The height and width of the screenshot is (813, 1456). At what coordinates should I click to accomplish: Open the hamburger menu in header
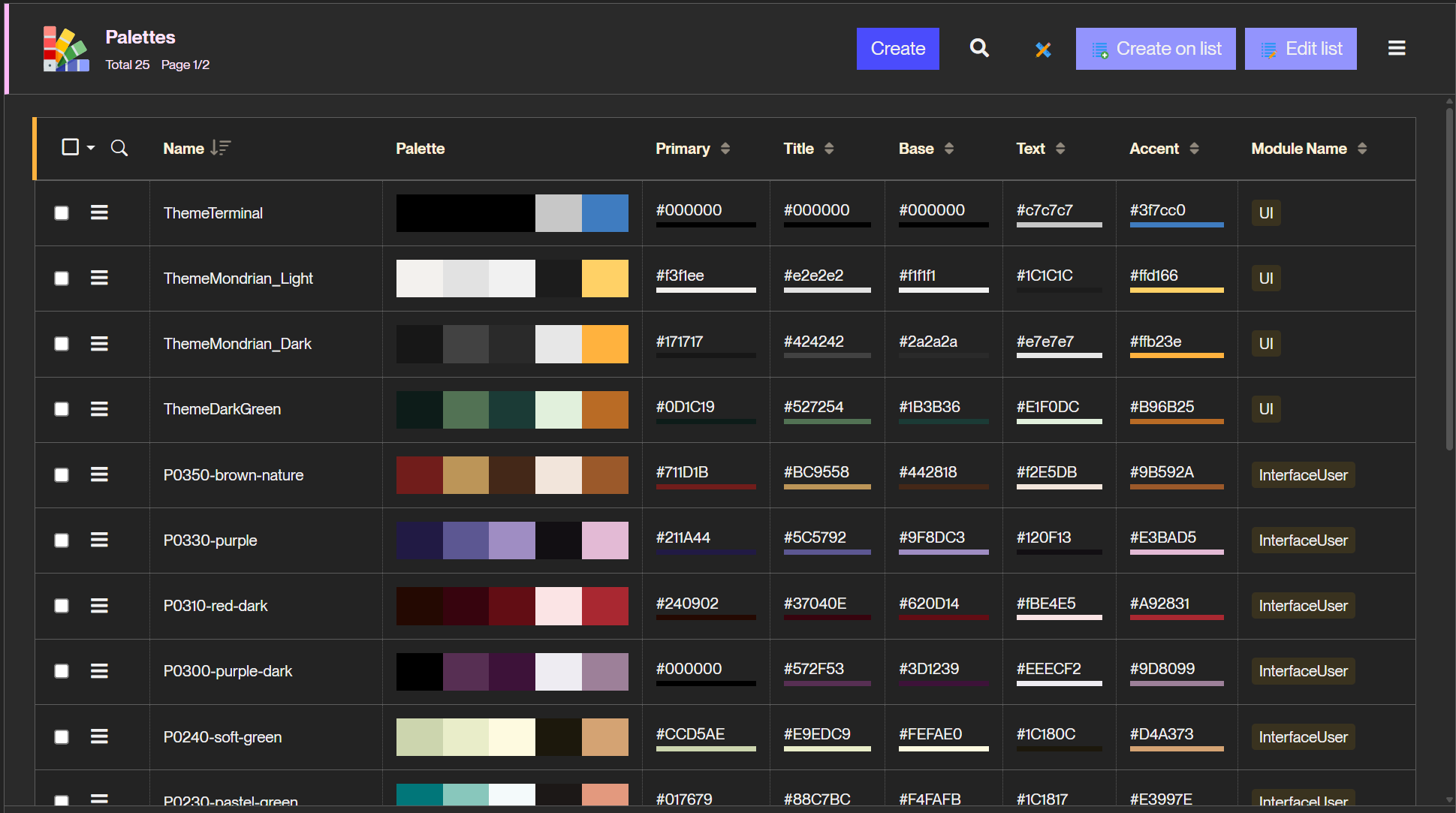[x=1397, y=48]
